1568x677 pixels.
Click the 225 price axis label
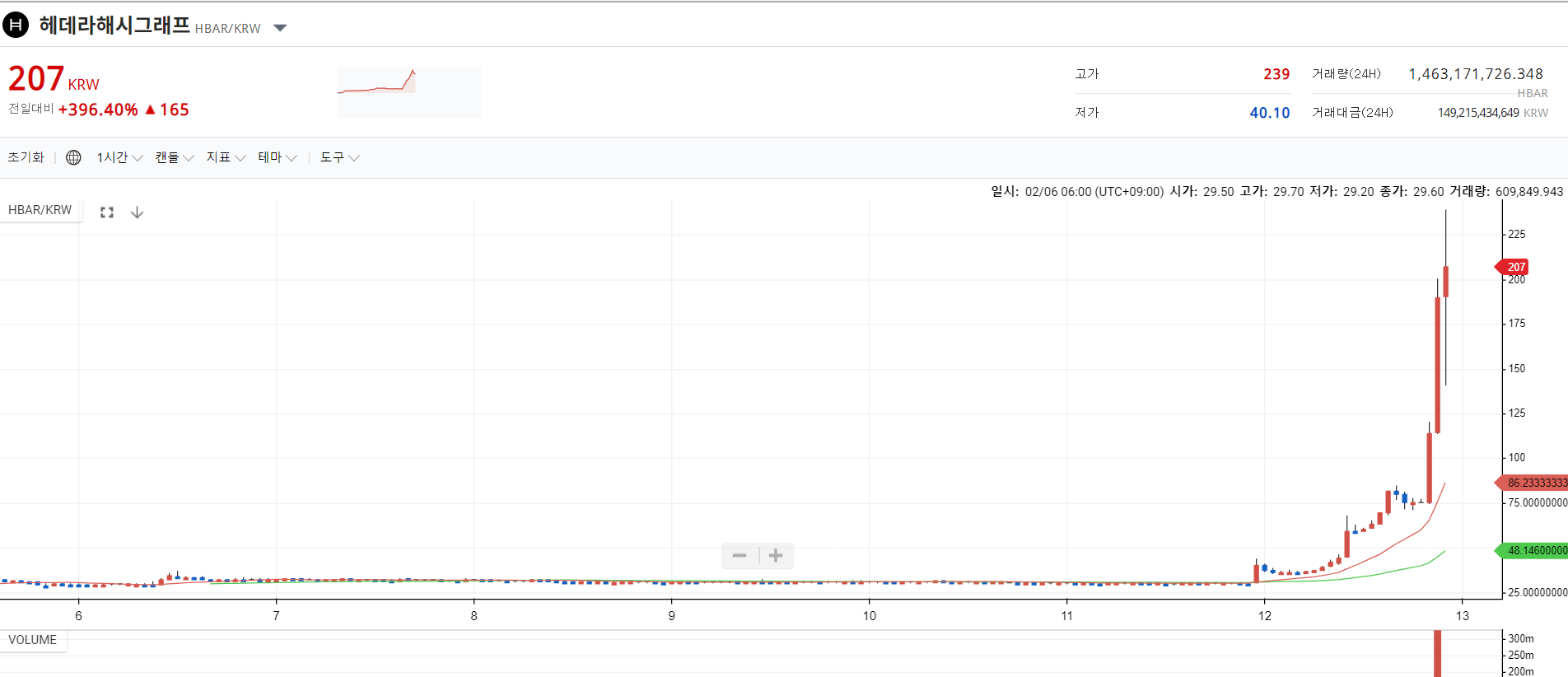click(x=1517, y=235)
